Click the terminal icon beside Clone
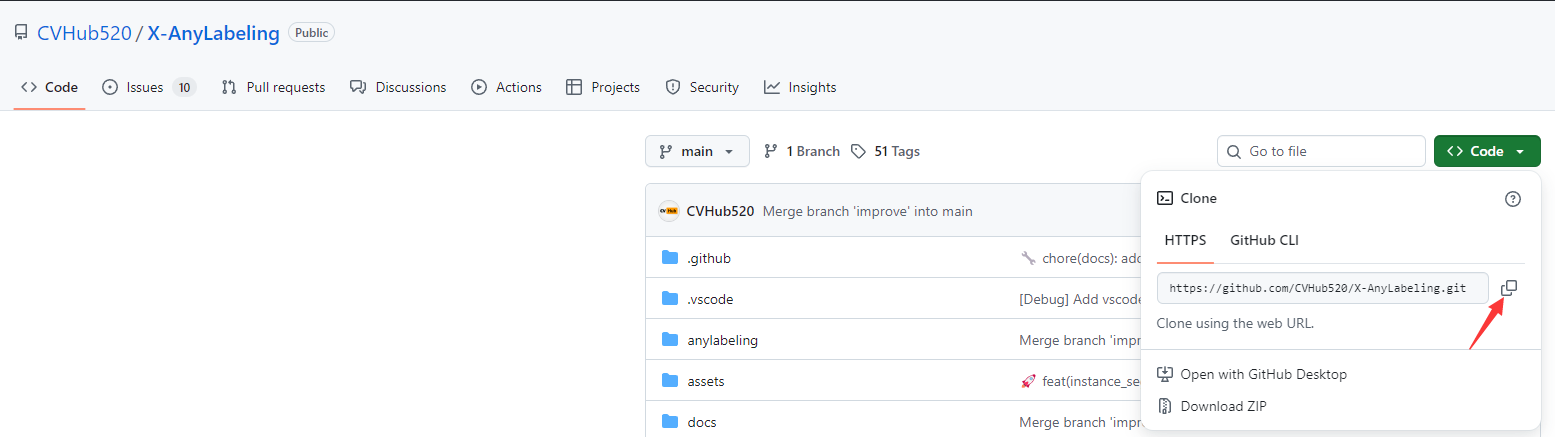The image size is (1555, 437). click(1165, 198)
